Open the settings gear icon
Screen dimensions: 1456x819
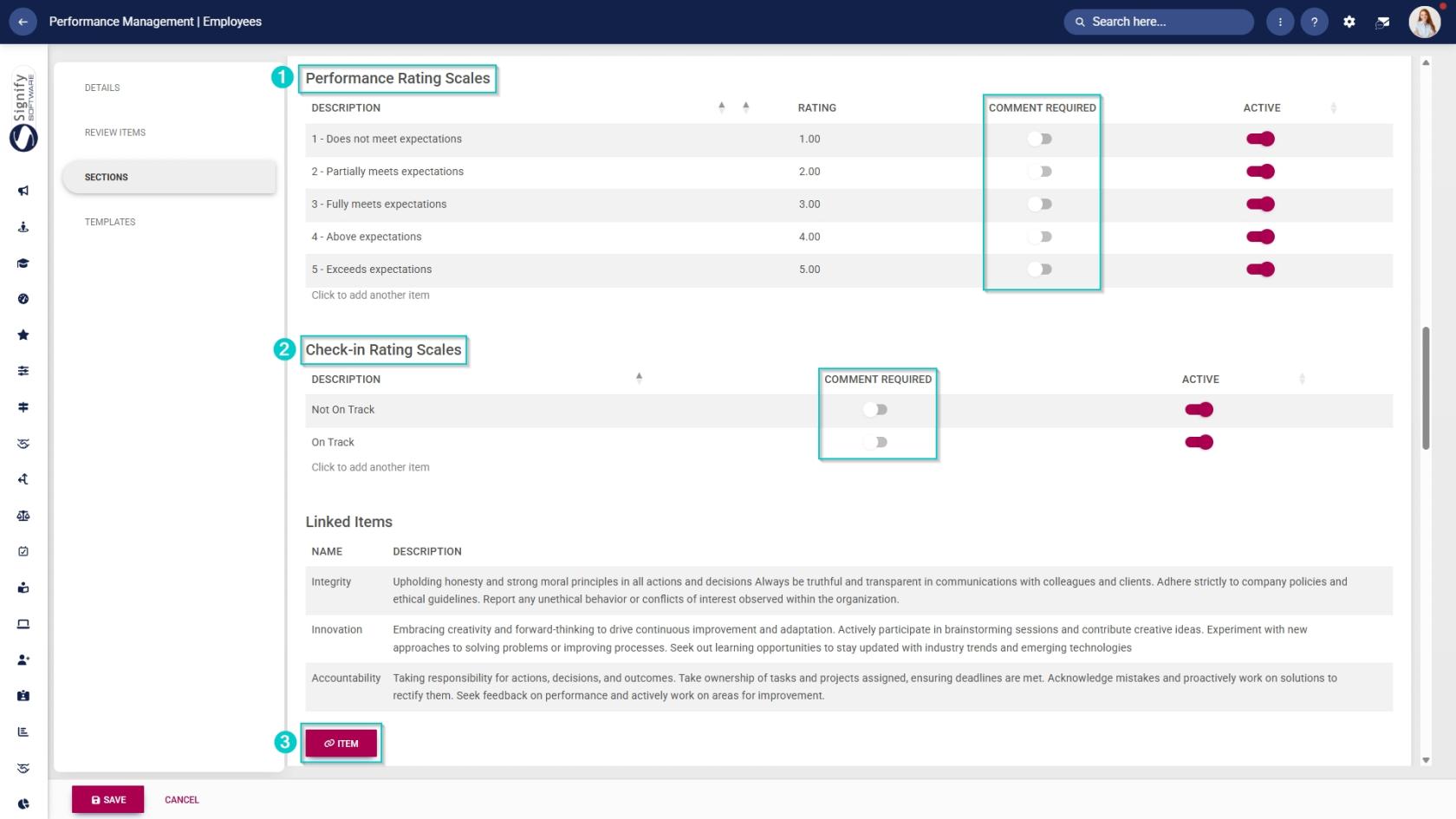click(1349, 22)
